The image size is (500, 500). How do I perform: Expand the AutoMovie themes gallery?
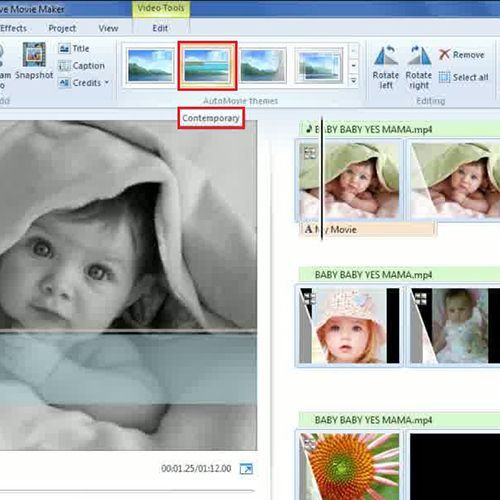tap(354, 80)
